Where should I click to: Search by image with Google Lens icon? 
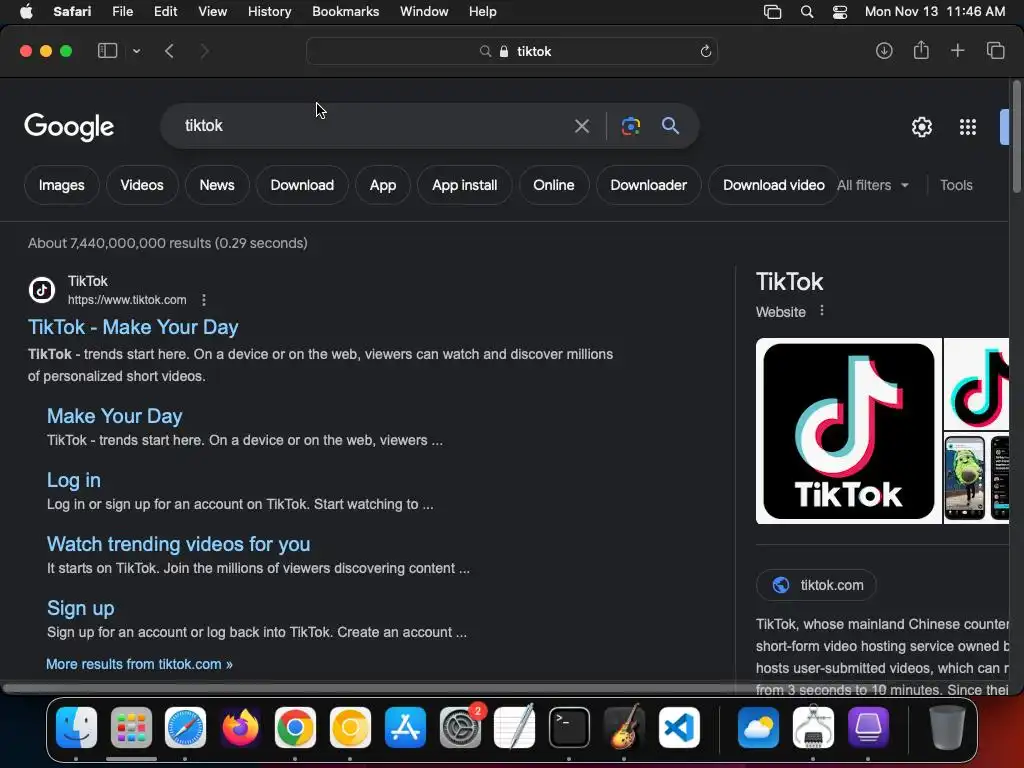coord(631,126)
